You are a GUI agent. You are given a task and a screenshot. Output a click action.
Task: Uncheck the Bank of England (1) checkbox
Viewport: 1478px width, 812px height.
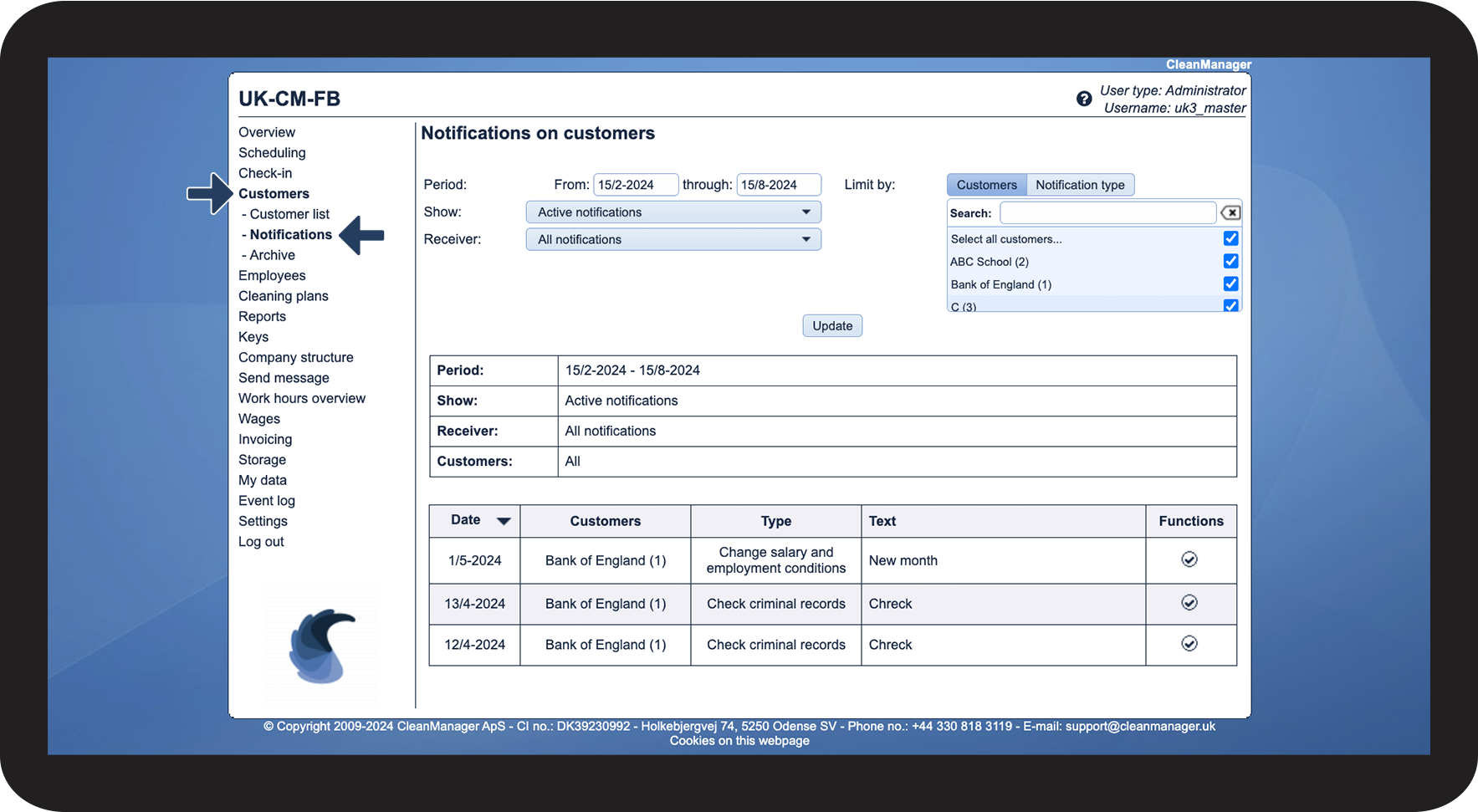click(1230, 283)
